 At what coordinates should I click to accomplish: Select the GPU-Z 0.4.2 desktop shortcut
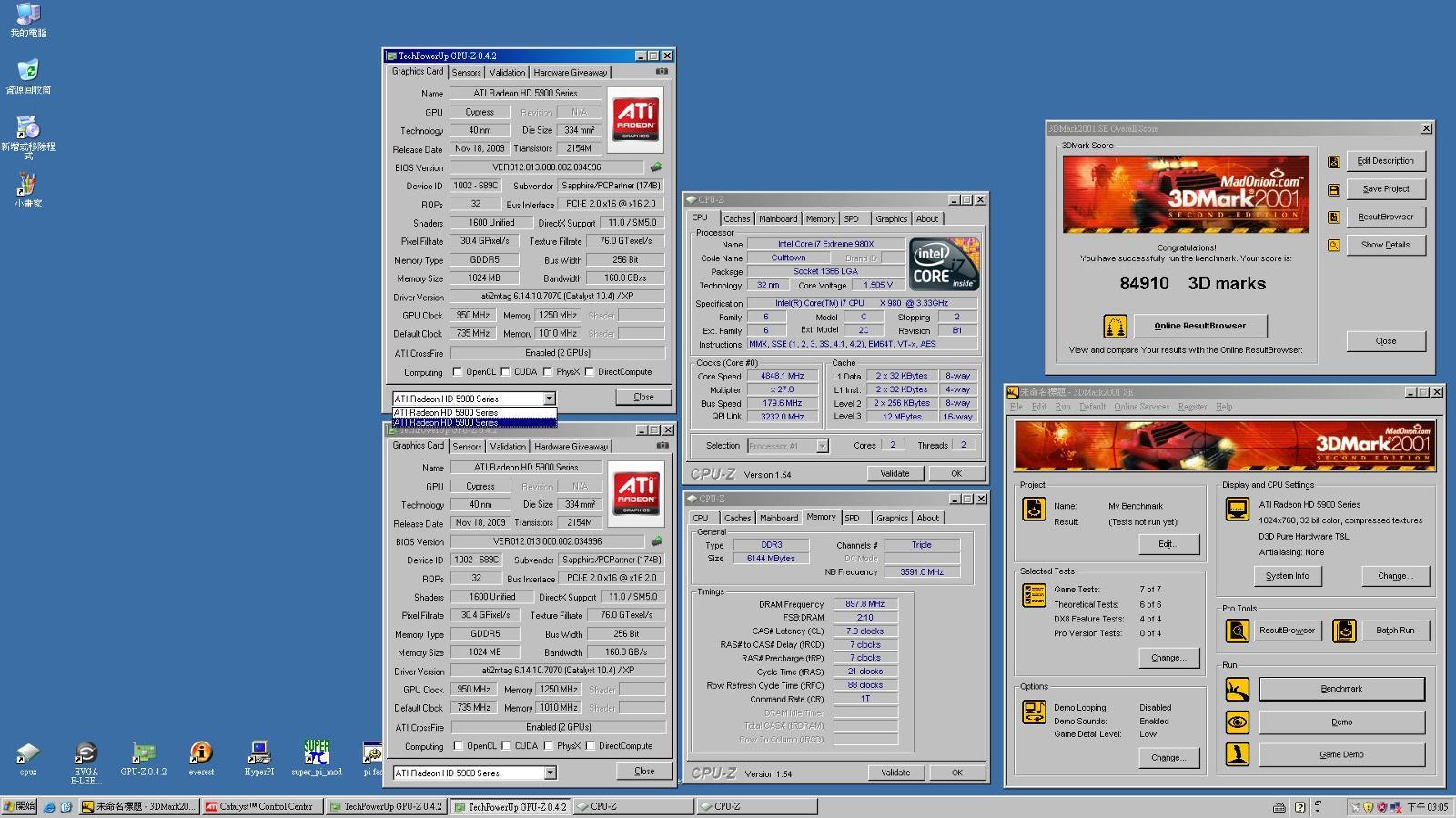click(144, 759)
